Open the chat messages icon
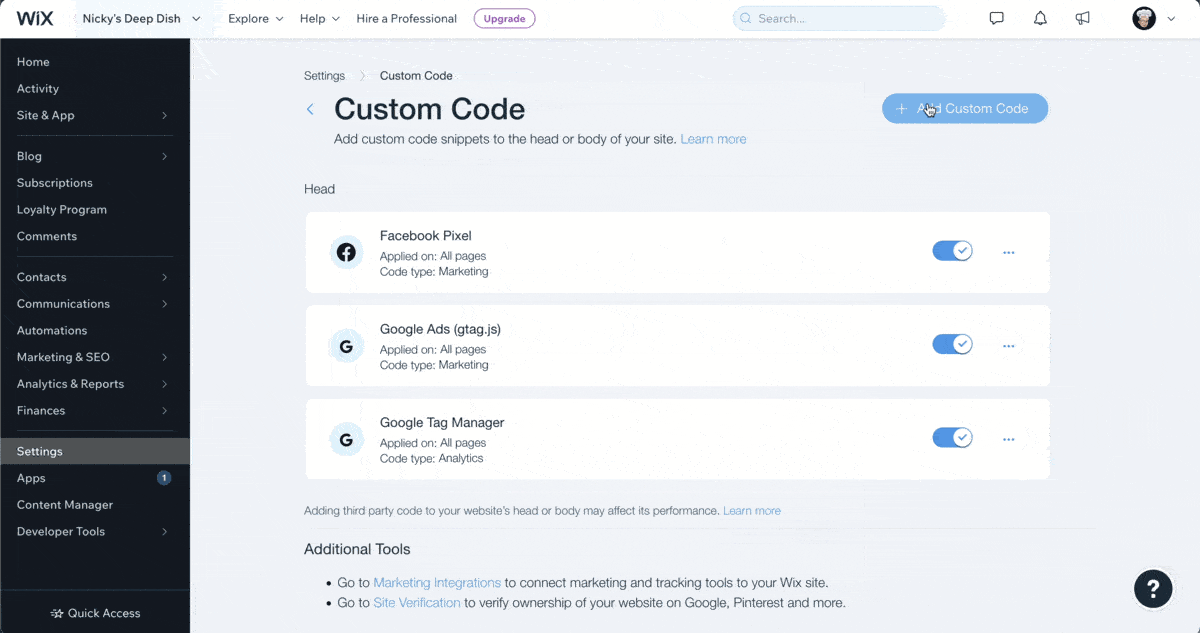 [x=996, y=18]
